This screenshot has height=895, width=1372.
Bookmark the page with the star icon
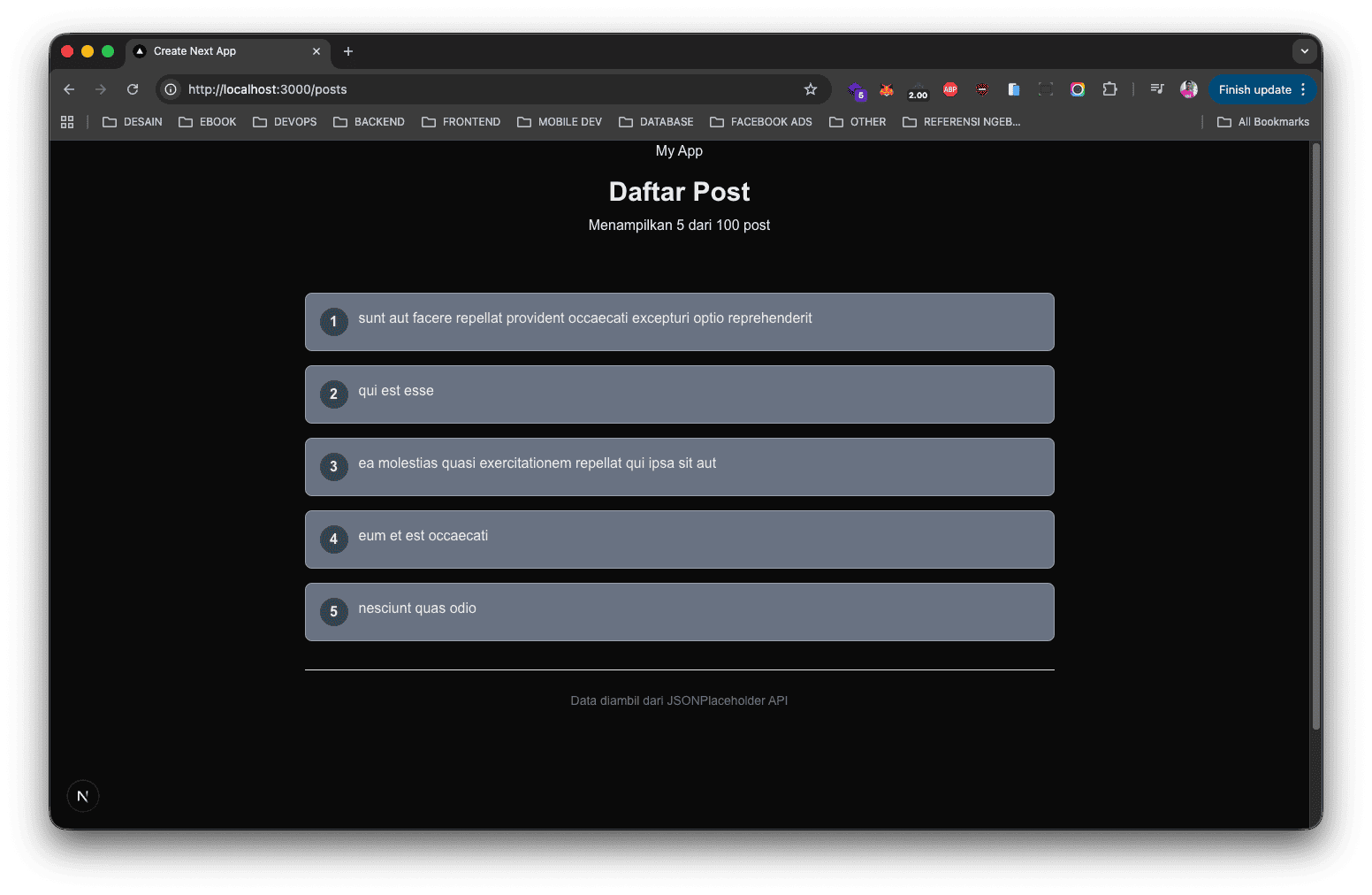click(x=811, y=89)
